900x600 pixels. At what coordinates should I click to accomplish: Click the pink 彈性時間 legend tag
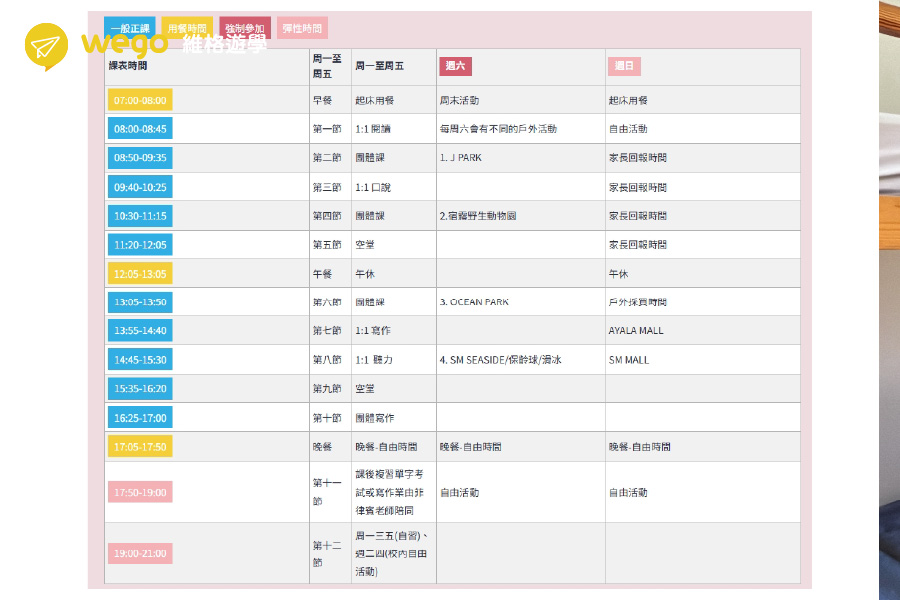click(304, 29)
